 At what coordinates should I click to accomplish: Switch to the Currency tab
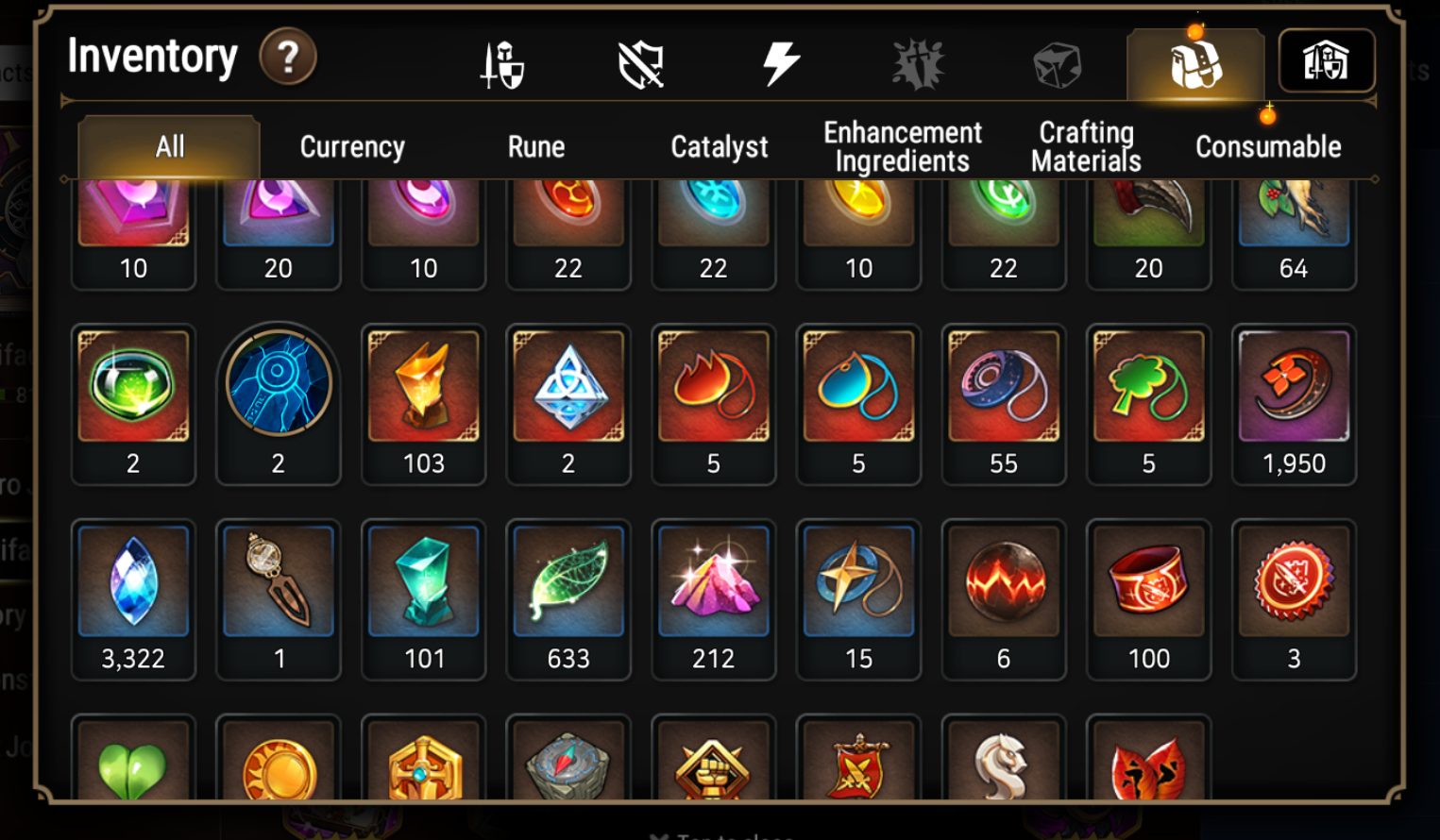coord(352,147)
